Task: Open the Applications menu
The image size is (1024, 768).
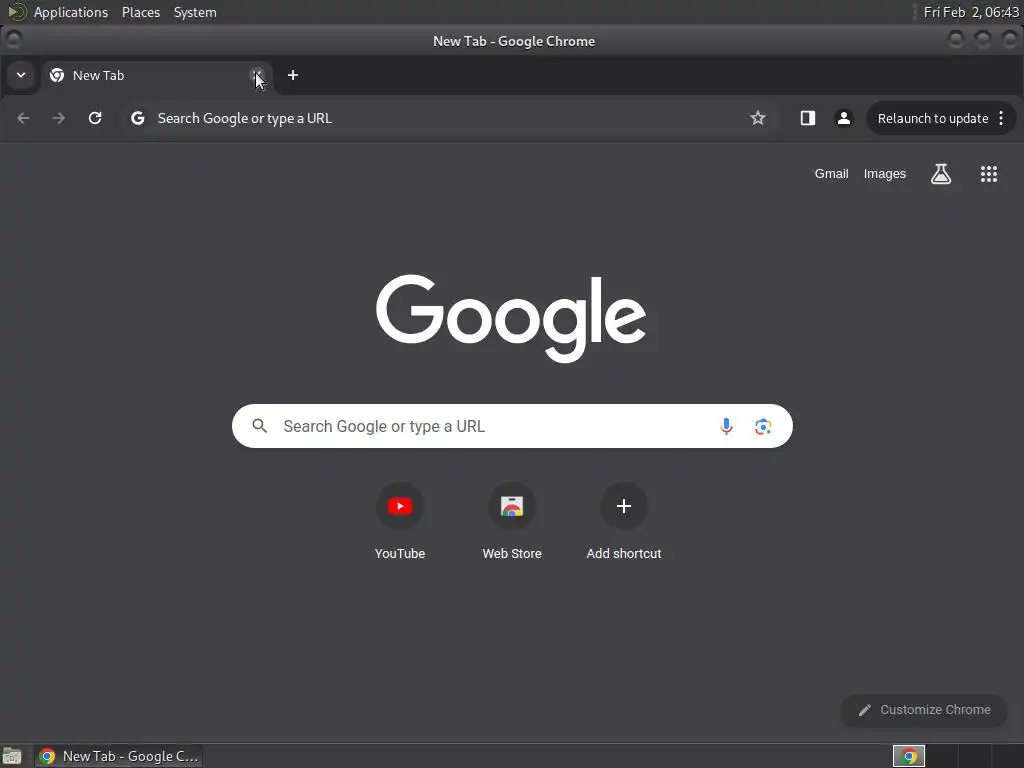Action: point(71,12)
